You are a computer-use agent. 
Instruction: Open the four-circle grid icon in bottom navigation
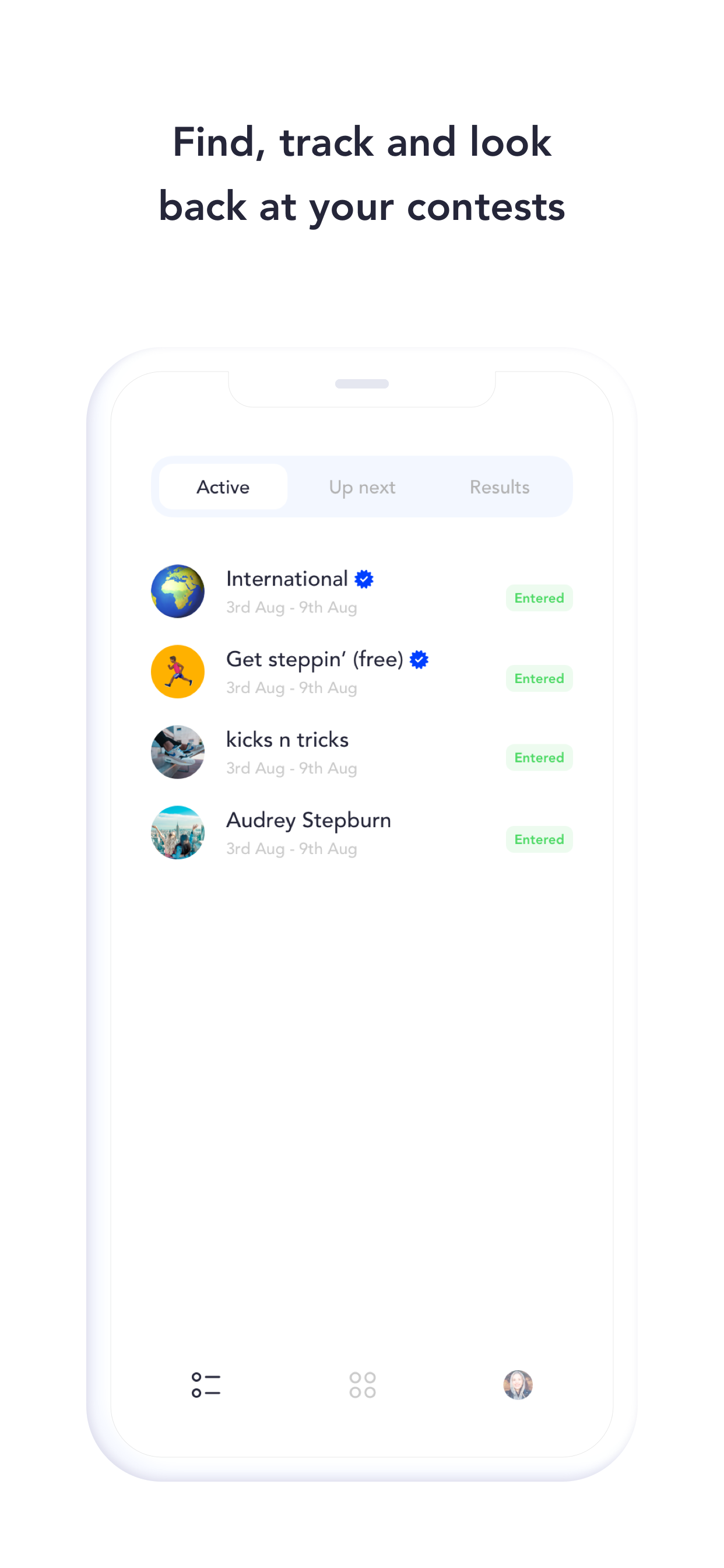(x=363, y=1385)
